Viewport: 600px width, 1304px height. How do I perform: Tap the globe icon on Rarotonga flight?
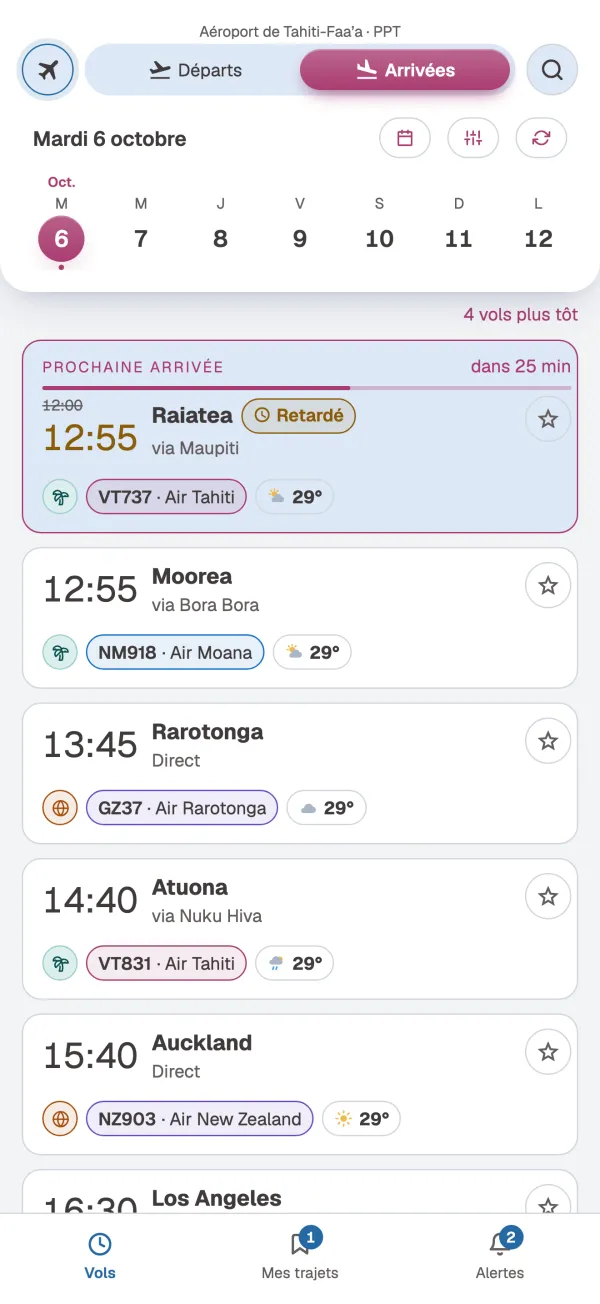point(59,808)
